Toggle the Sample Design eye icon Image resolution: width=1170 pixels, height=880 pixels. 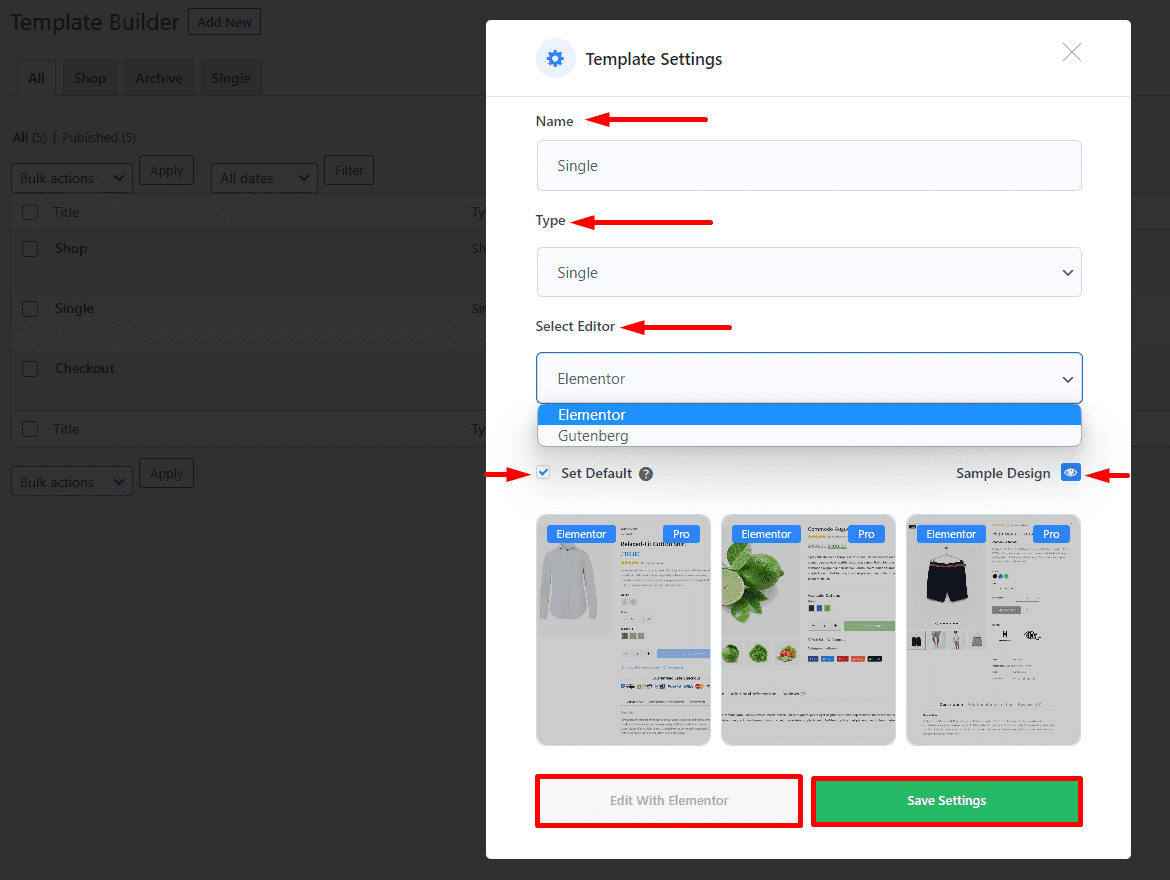(1071, 473)
